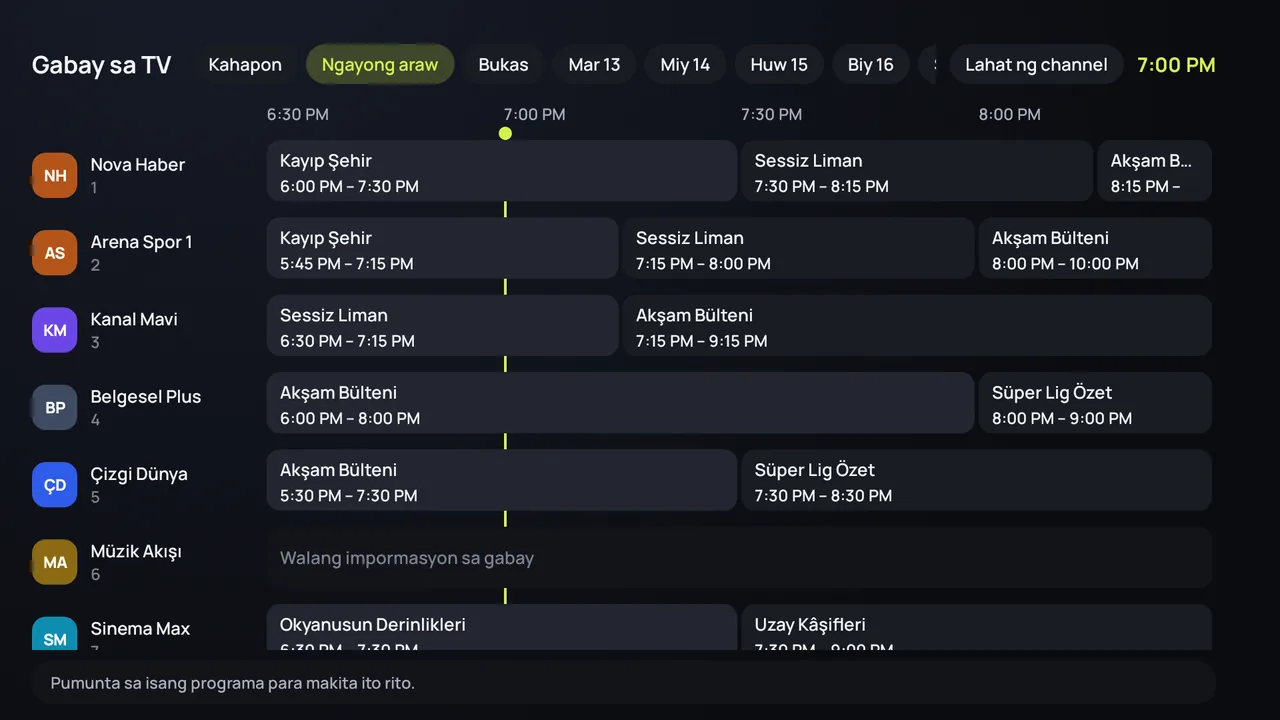The height and width of the screenshot is (720, 1280).
Task: Open Akşam Bülteni 5:30 PM – 7:30 PM
Action: pos(501,480)
